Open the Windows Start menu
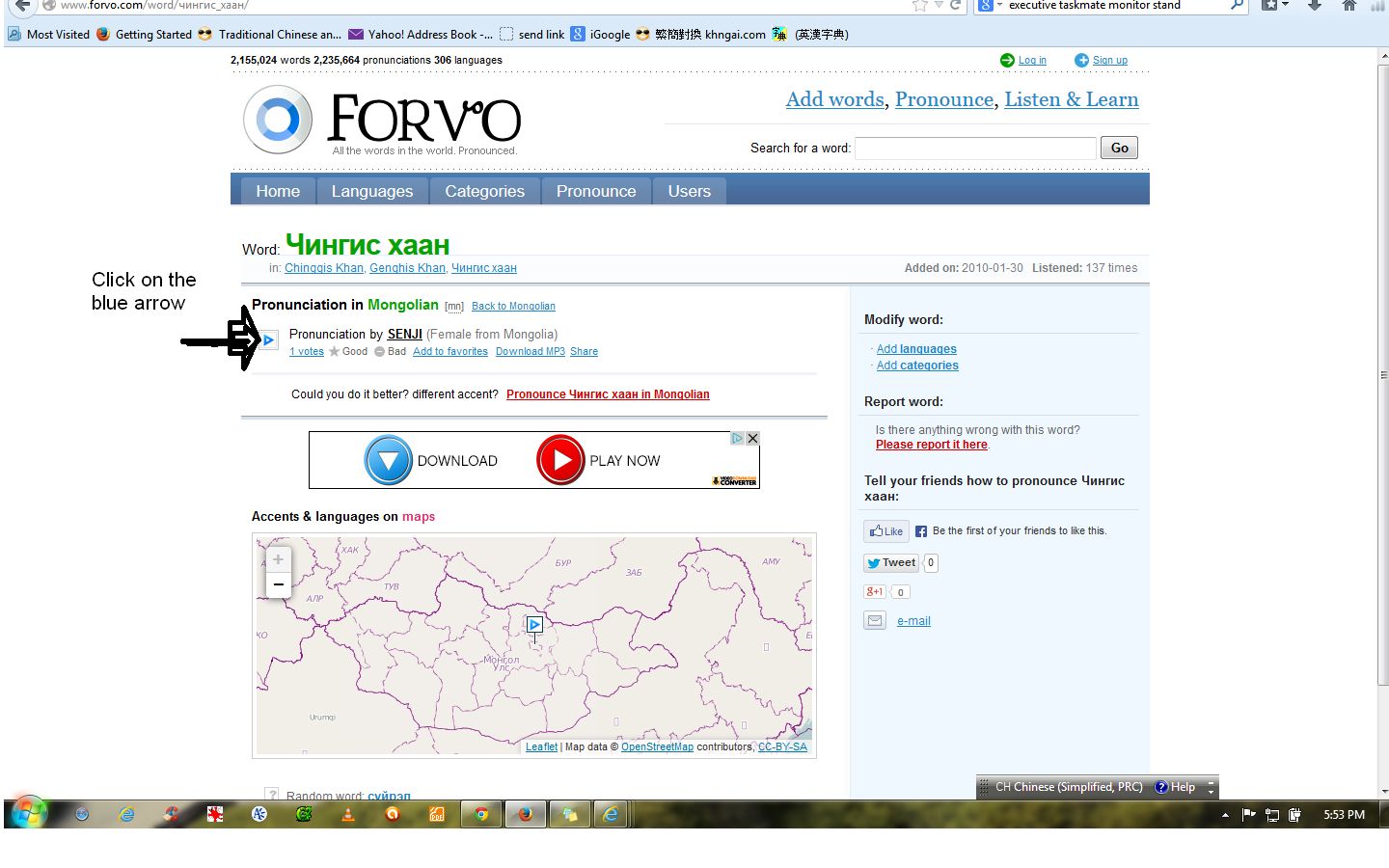Screen dimensions: 1389x868 [x=30, y=813]
